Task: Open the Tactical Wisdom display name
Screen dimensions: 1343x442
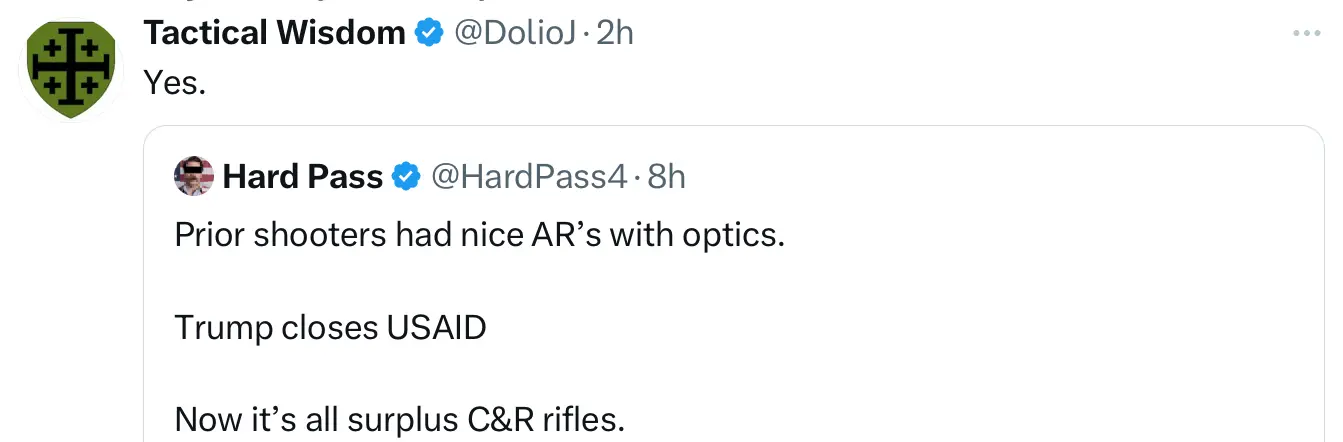Action: (274, 34)
